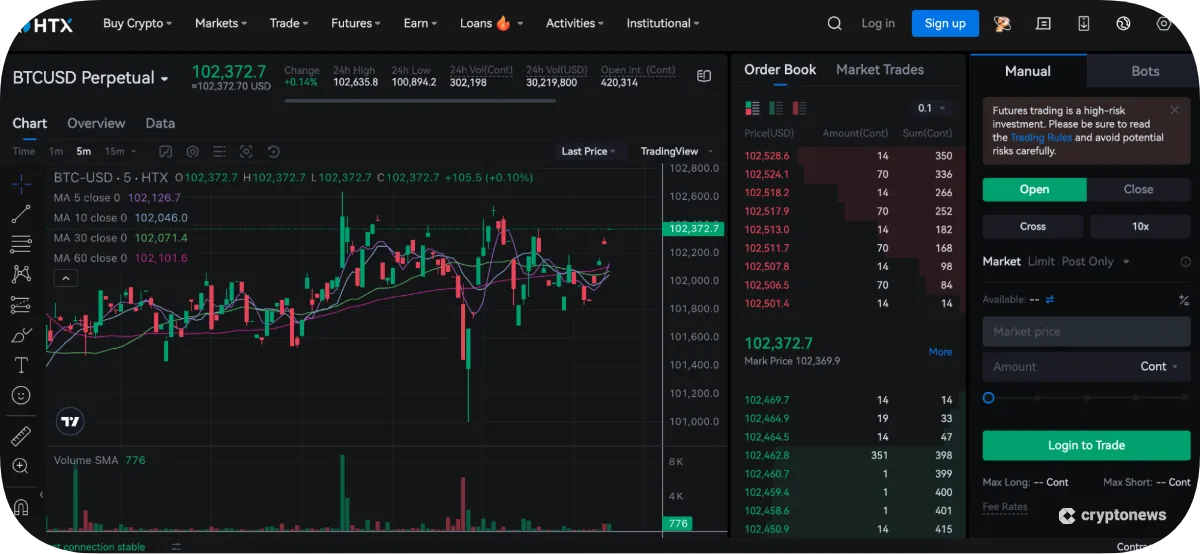Click the order type info icon
The width and height of the screenshot is (1200, 554).
click(x=1185, y=261)
